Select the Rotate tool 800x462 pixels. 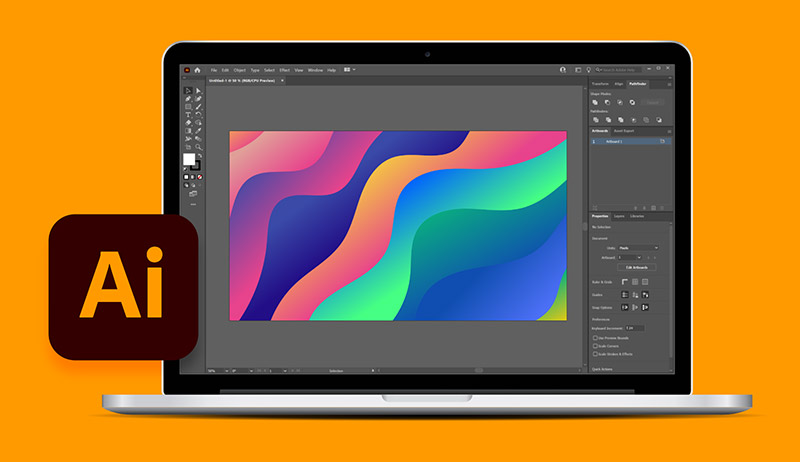[198, 115]
